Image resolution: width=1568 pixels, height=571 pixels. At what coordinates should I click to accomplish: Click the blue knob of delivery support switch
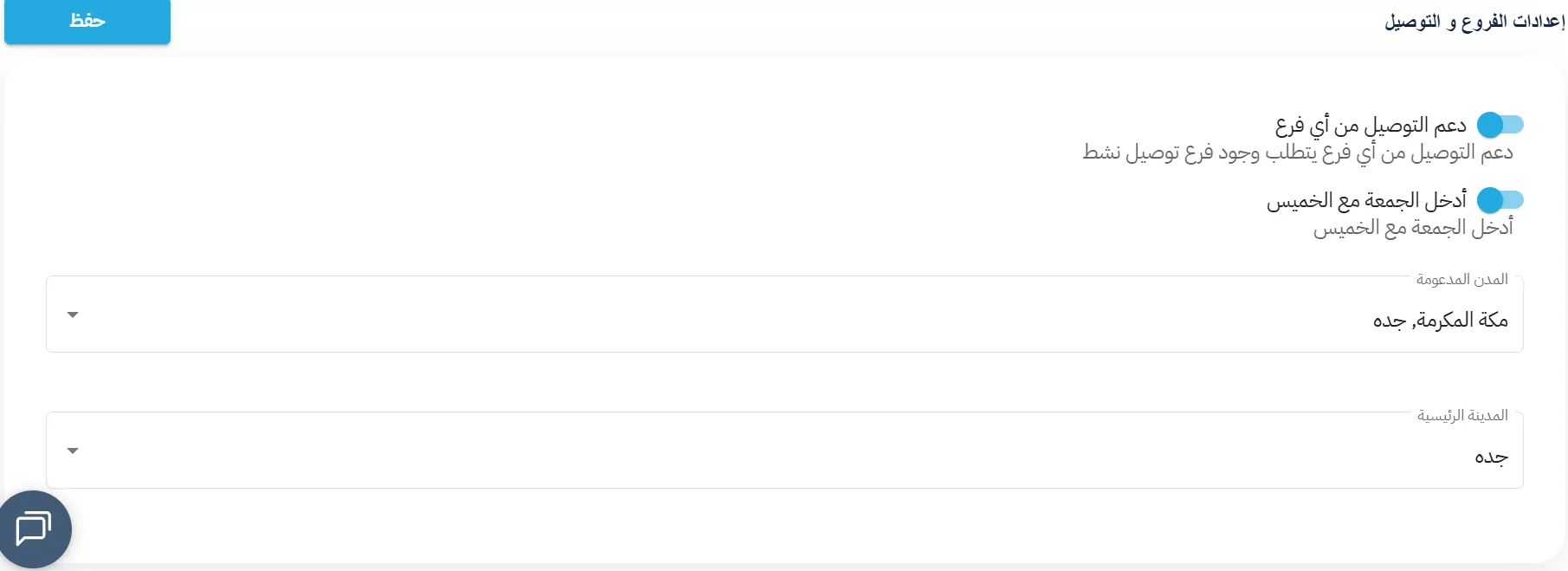click(x=1490, y=125)
